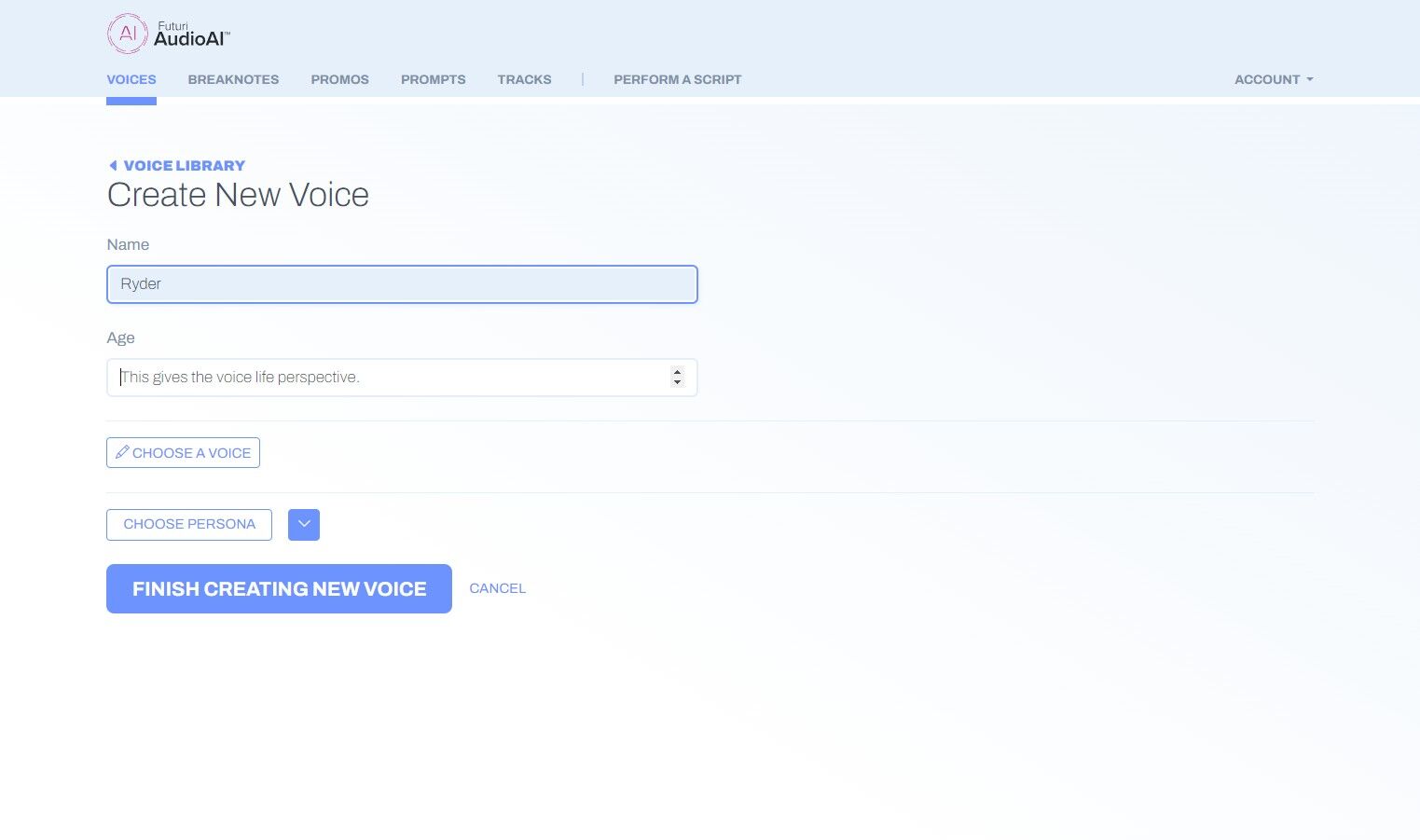Increase age with the up stepper arrow
This screenshot has width=1420, height=840.
pos(677,372)
